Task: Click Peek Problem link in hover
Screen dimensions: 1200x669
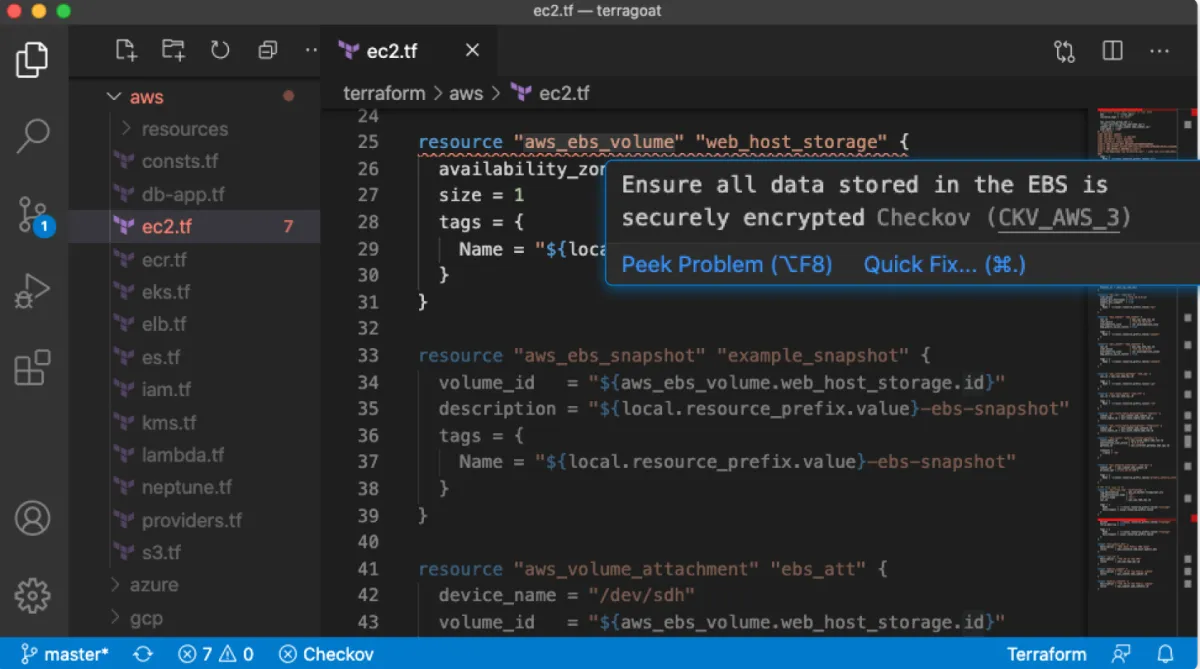Action: 727,264
